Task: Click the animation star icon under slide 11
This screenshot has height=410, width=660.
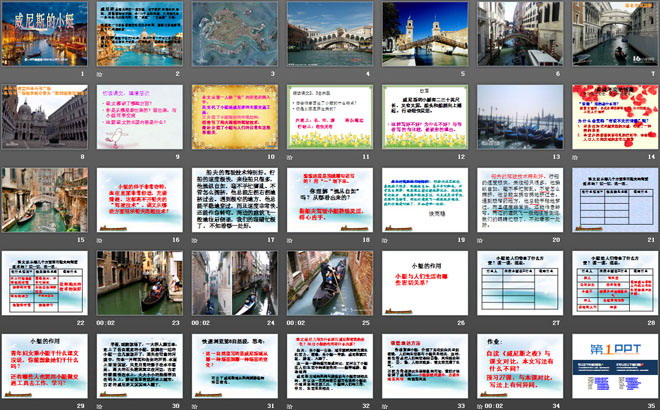Action: tap(290, 157)
